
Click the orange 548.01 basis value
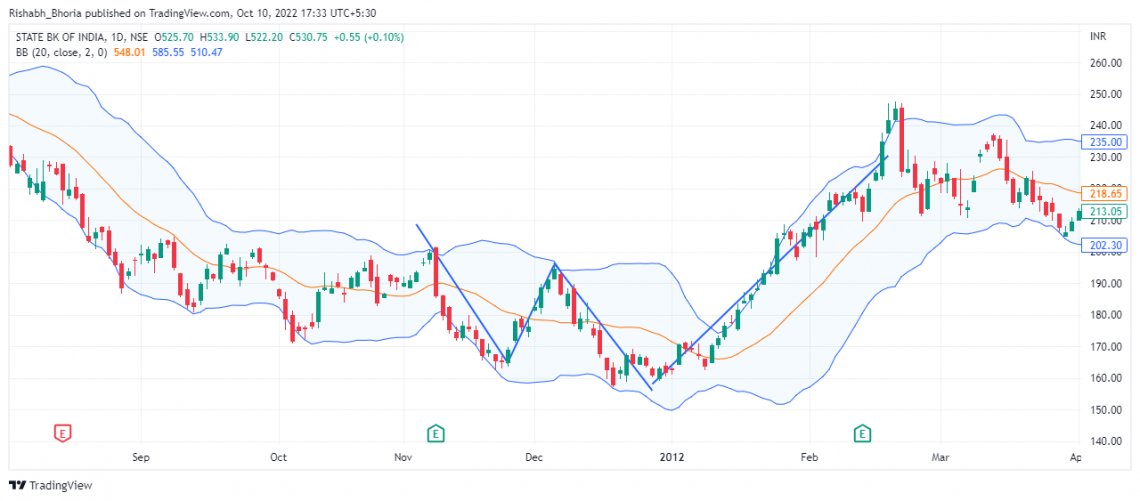(x=128, y=52)
